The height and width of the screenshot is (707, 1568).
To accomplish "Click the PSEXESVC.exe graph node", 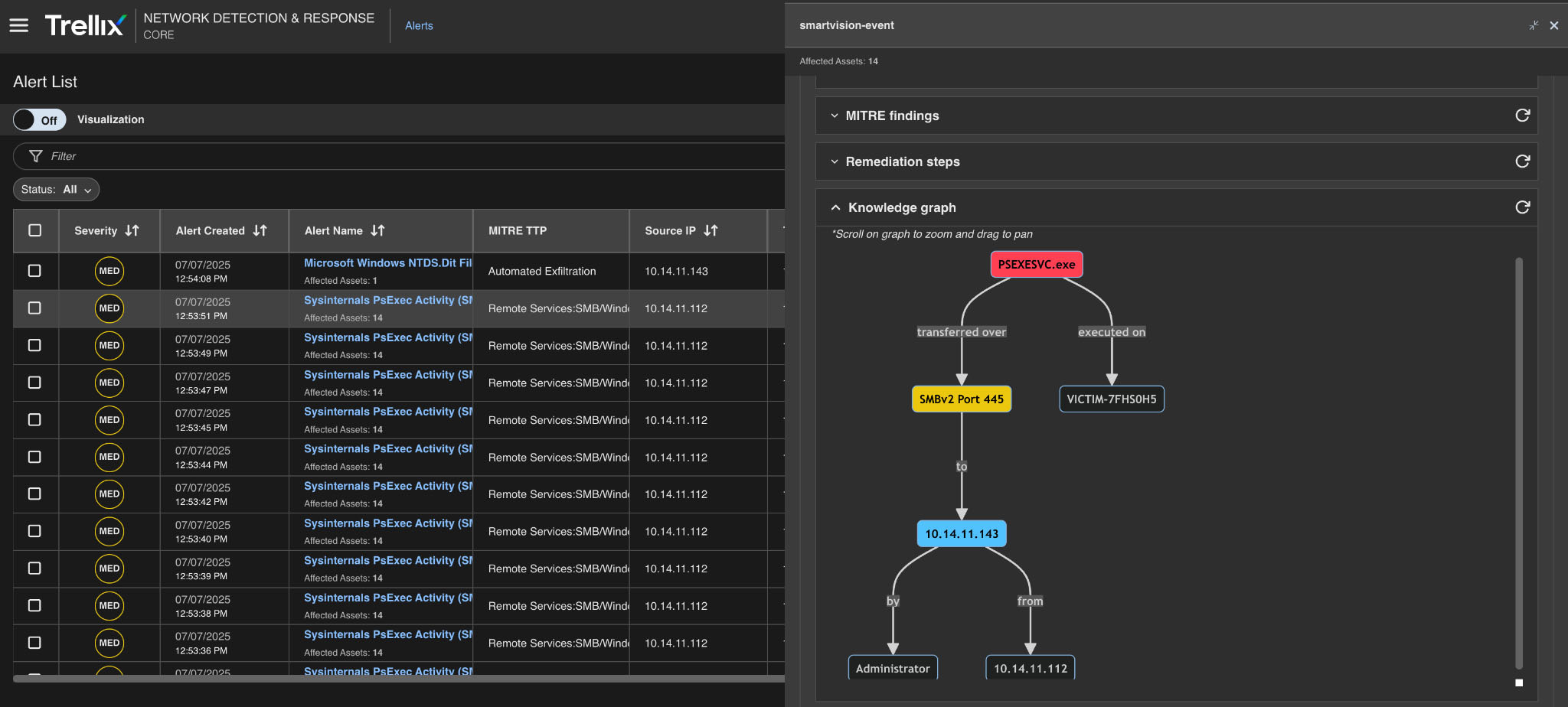I will click(1036, 265).
